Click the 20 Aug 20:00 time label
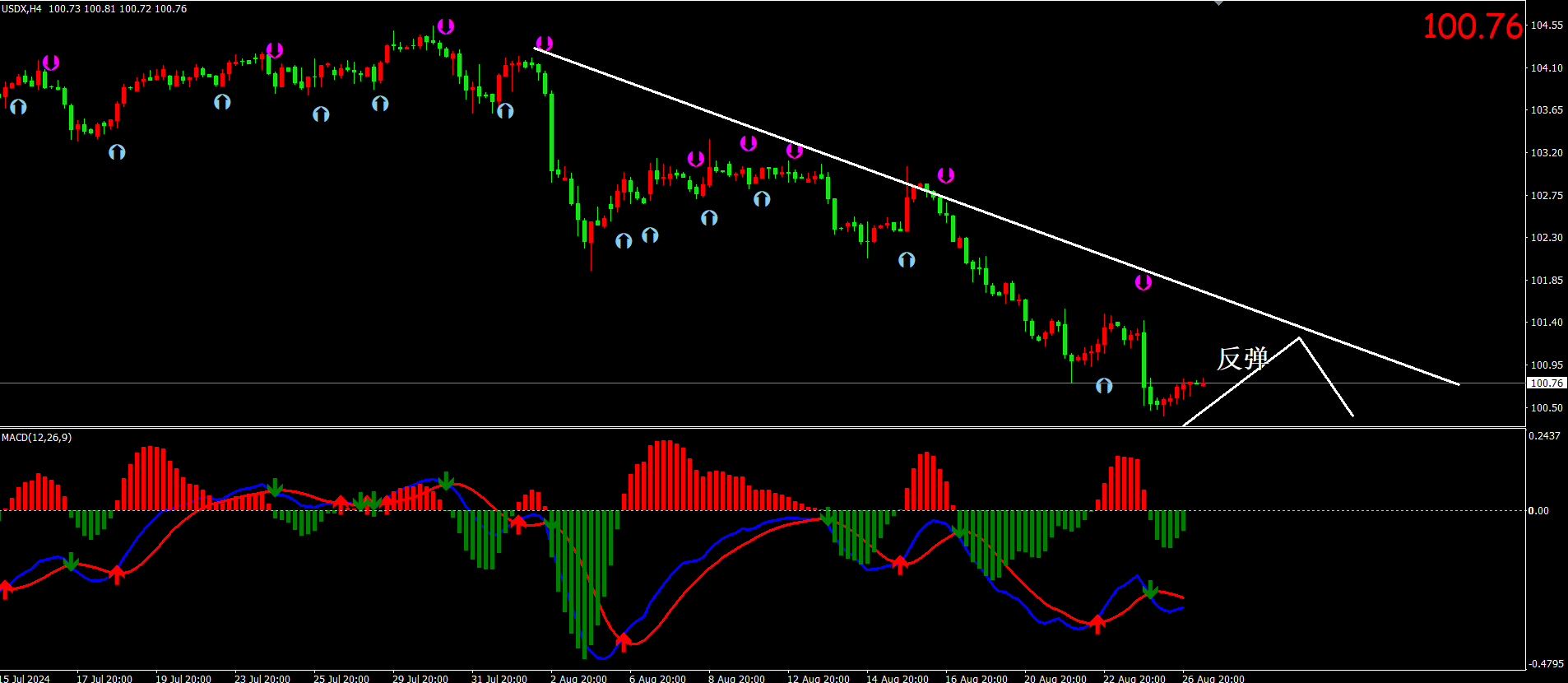Image resolution: width=1568 pixels, height=683 pixels. click(x=1055, y=679)
